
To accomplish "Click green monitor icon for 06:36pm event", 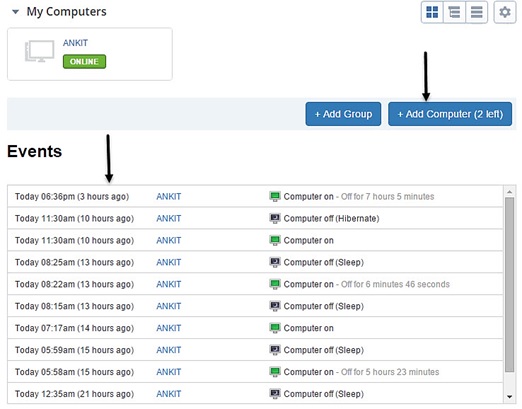I will click(275, 196).
